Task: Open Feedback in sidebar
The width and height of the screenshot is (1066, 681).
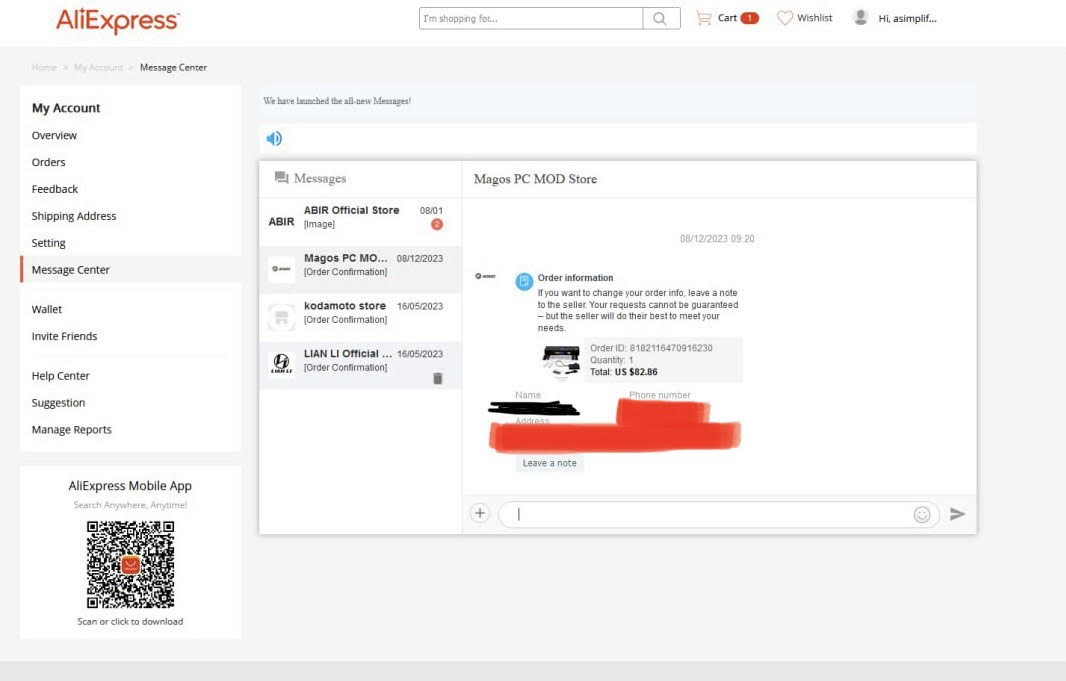Action: click(x=55, y=189)
